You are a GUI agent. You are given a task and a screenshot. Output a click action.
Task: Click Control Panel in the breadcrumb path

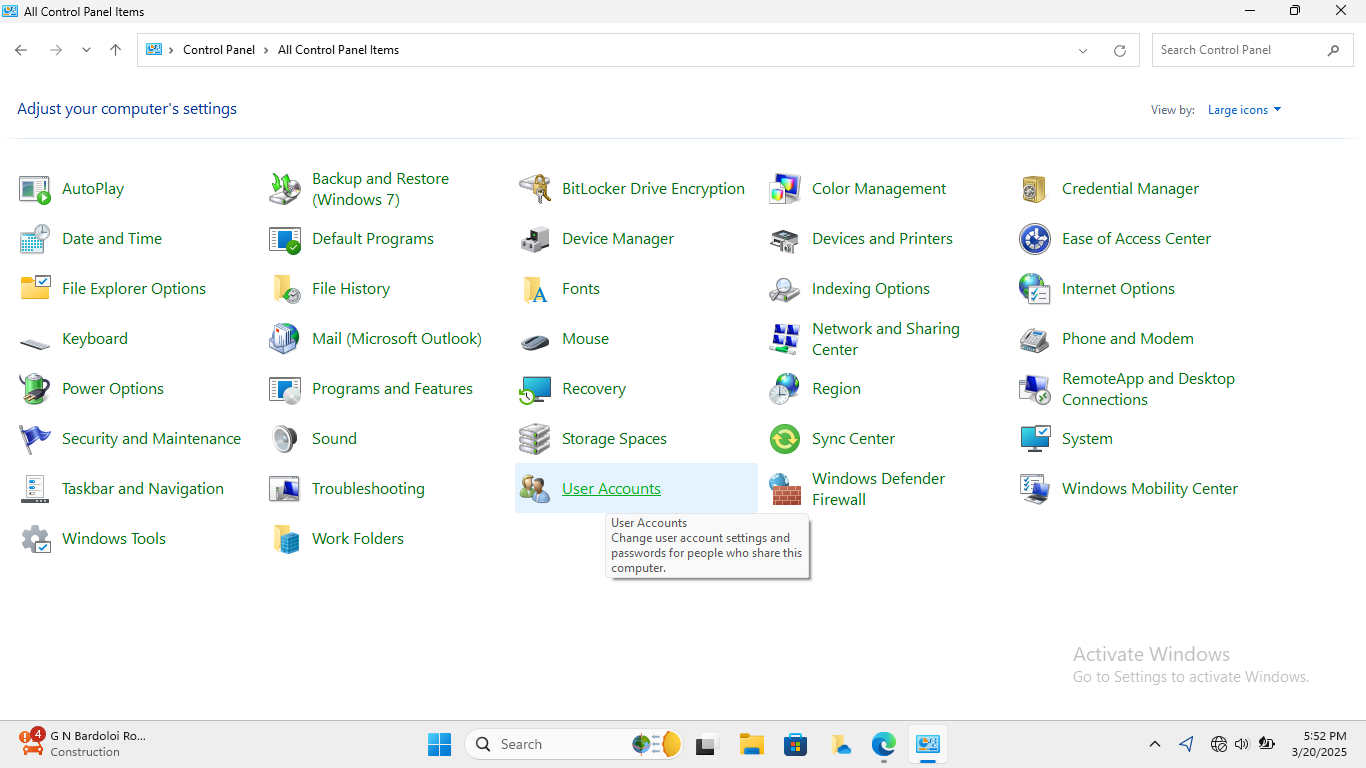(219, 50)
